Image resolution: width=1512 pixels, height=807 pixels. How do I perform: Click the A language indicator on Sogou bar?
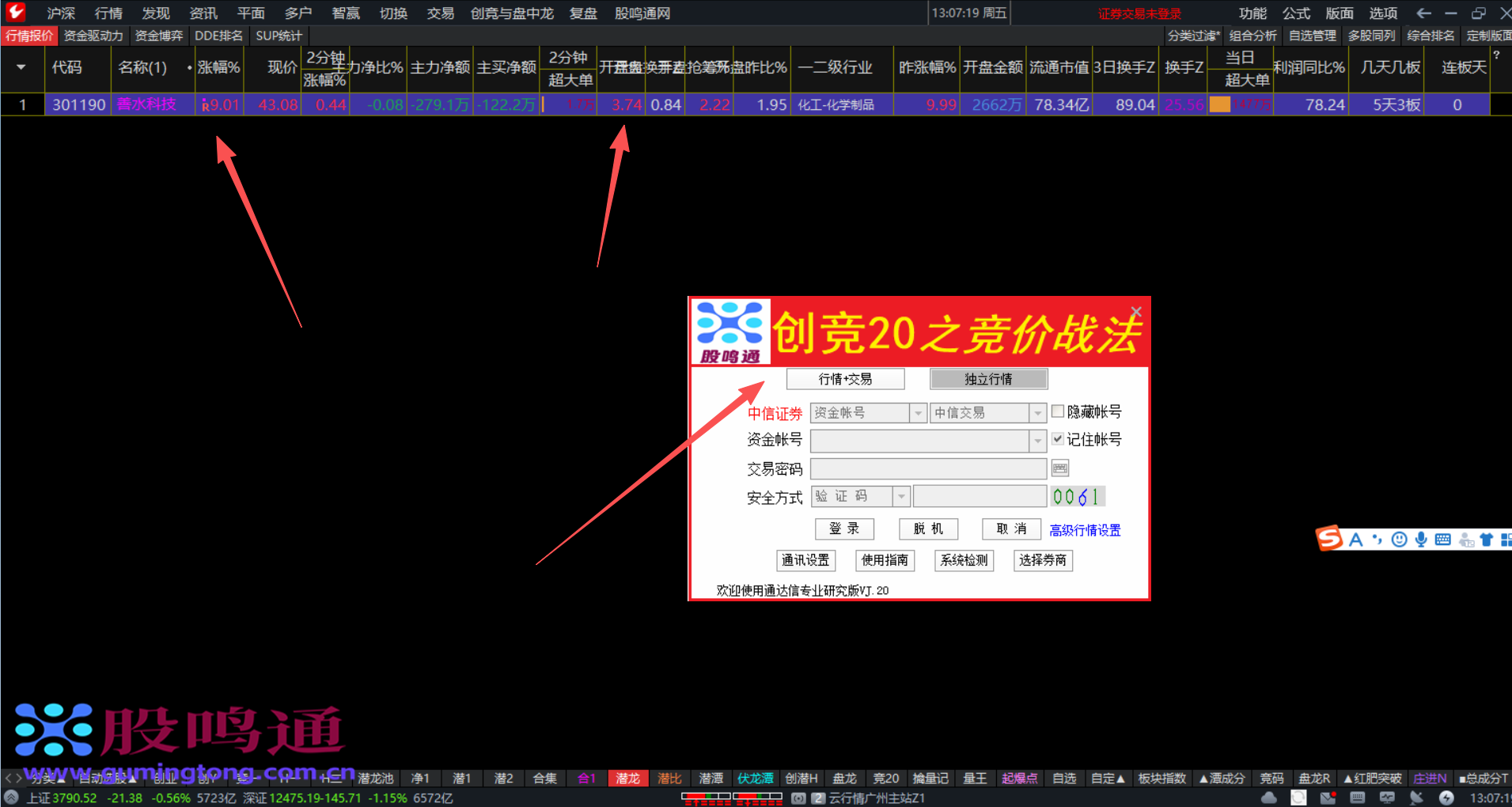(1356, 540)
